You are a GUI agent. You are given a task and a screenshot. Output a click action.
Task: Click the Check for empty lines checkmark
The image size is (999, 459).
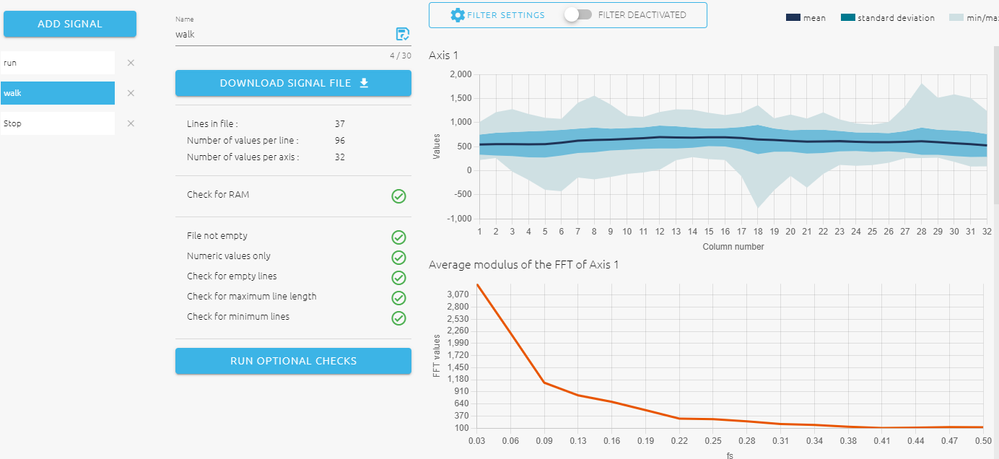click(399, 278)
